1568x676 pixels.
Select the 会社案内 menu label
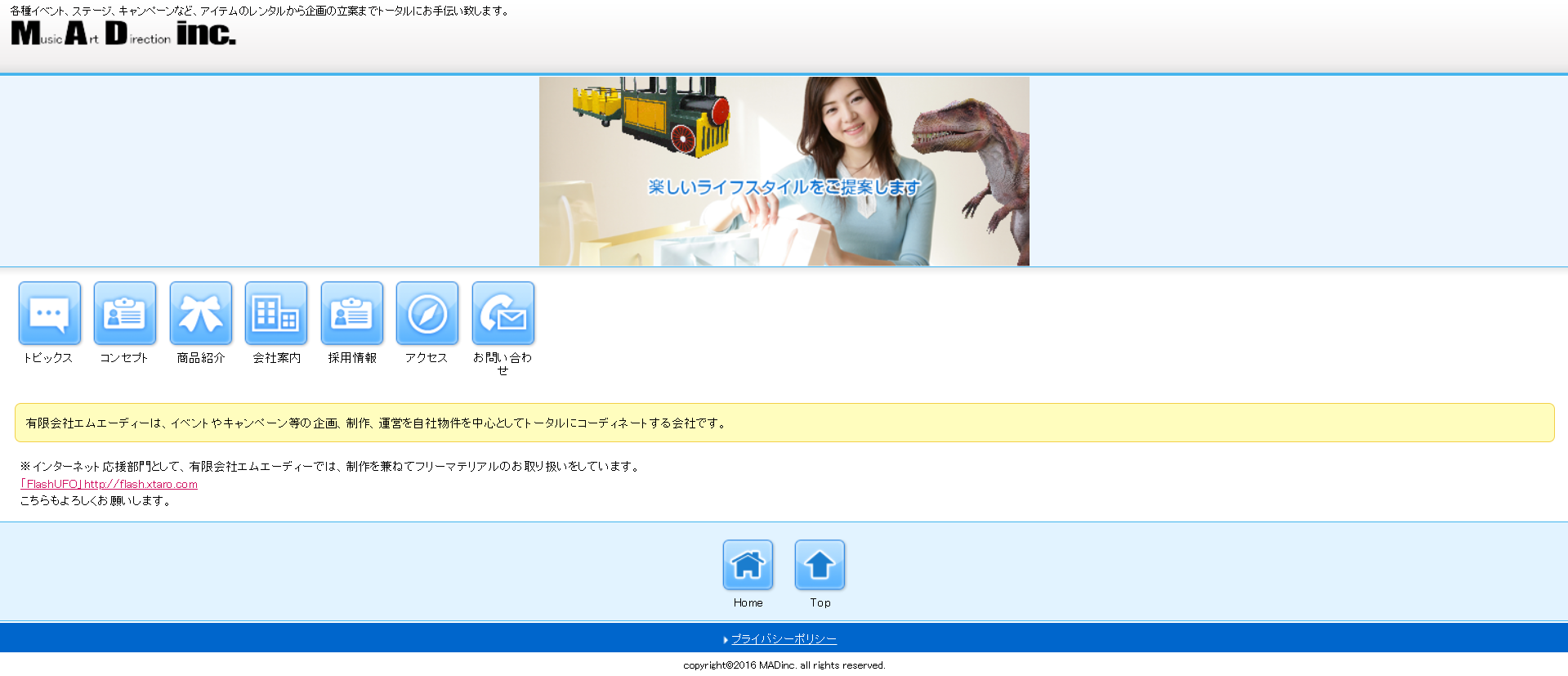[x=276, y=358]
